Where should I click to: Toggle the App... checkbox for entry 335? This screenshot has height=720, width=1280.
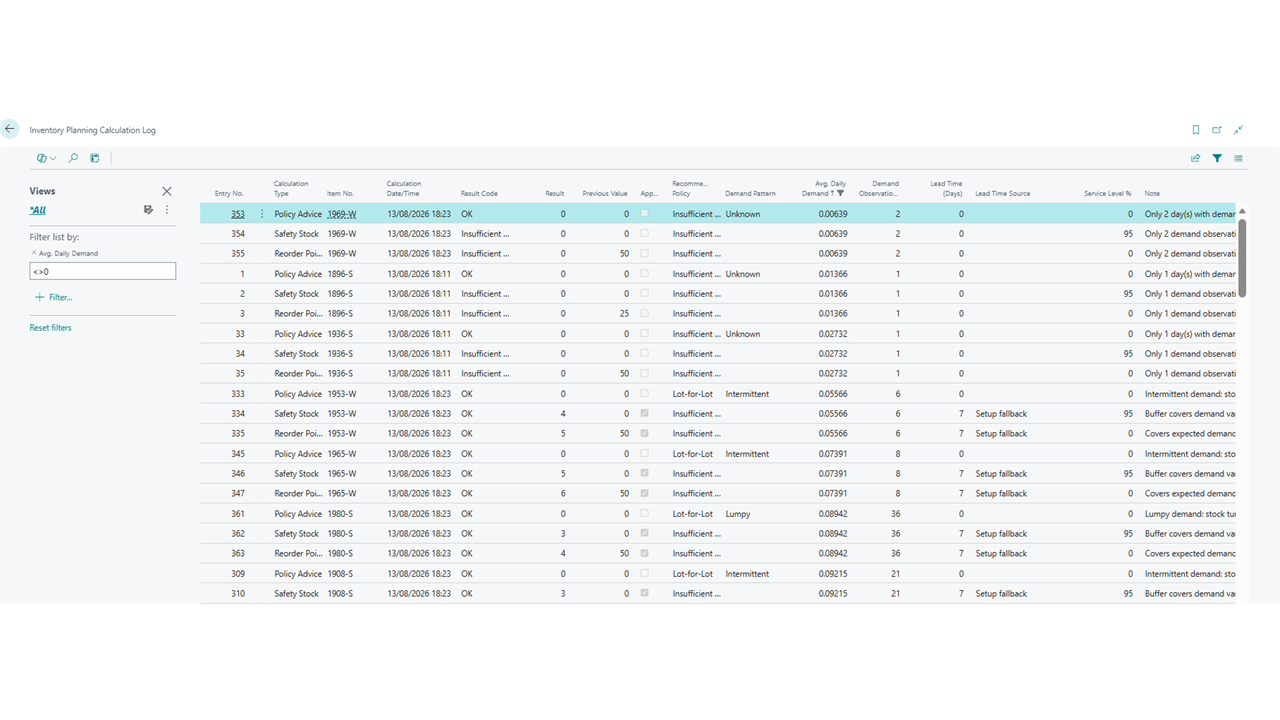(x=645, y=434)
